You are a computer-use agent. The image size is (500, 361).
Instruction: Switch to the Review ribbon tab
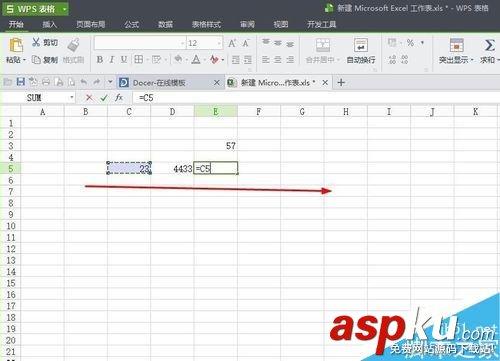247,24
